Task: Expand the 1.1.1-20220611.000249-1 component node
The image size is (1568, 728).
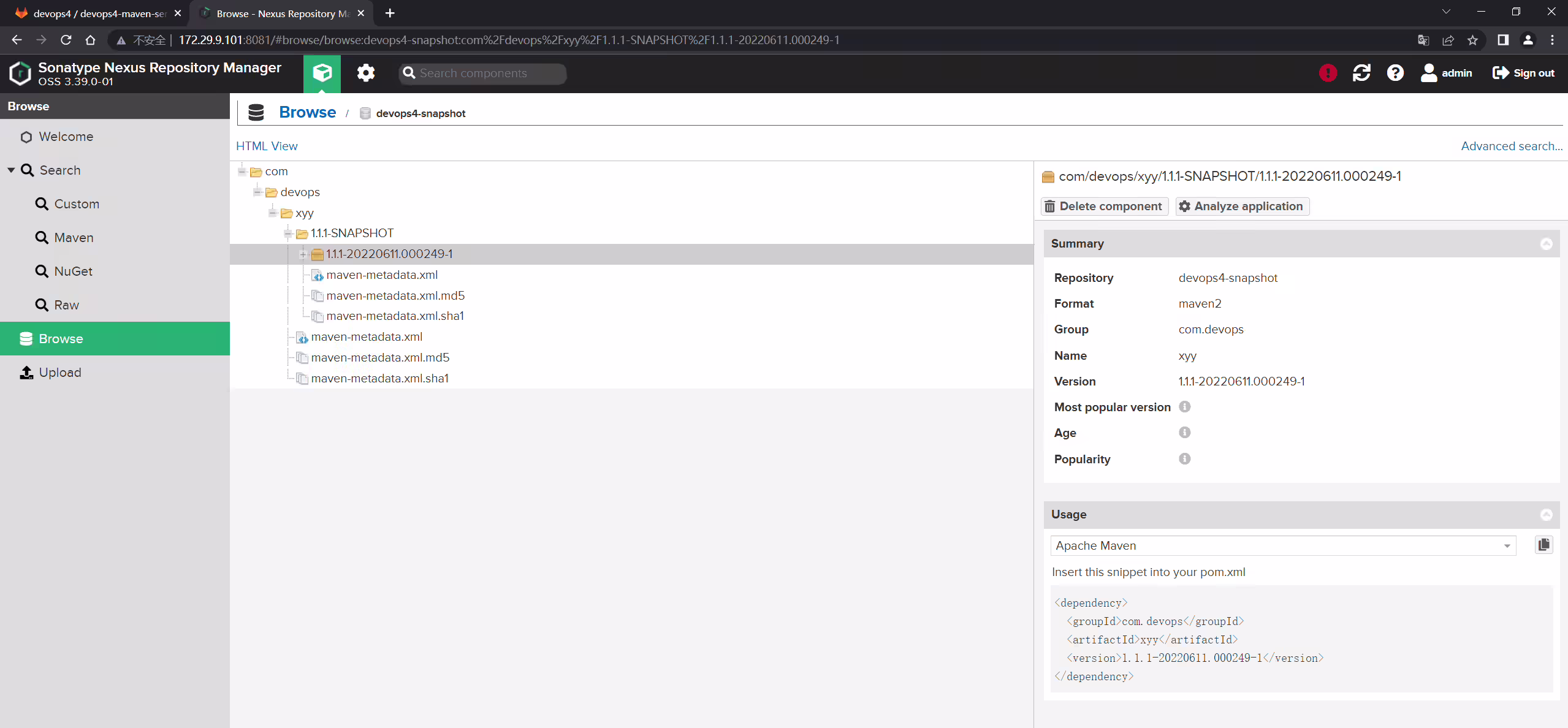Action: pyautogui.click(x=303, y=254)
